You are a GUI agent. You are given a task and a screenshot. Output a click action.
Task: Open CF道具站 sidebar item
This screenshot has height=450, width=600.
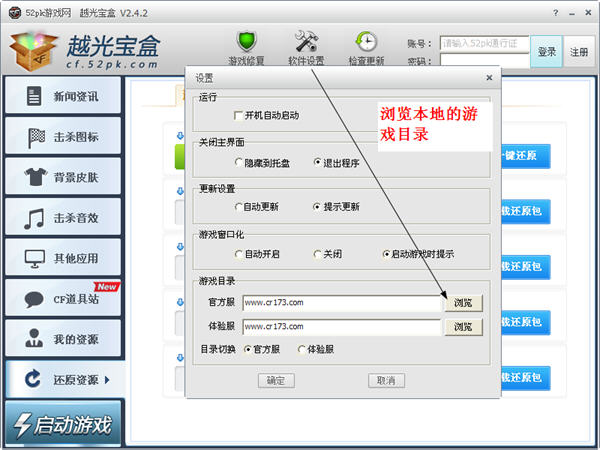point(63,298)
